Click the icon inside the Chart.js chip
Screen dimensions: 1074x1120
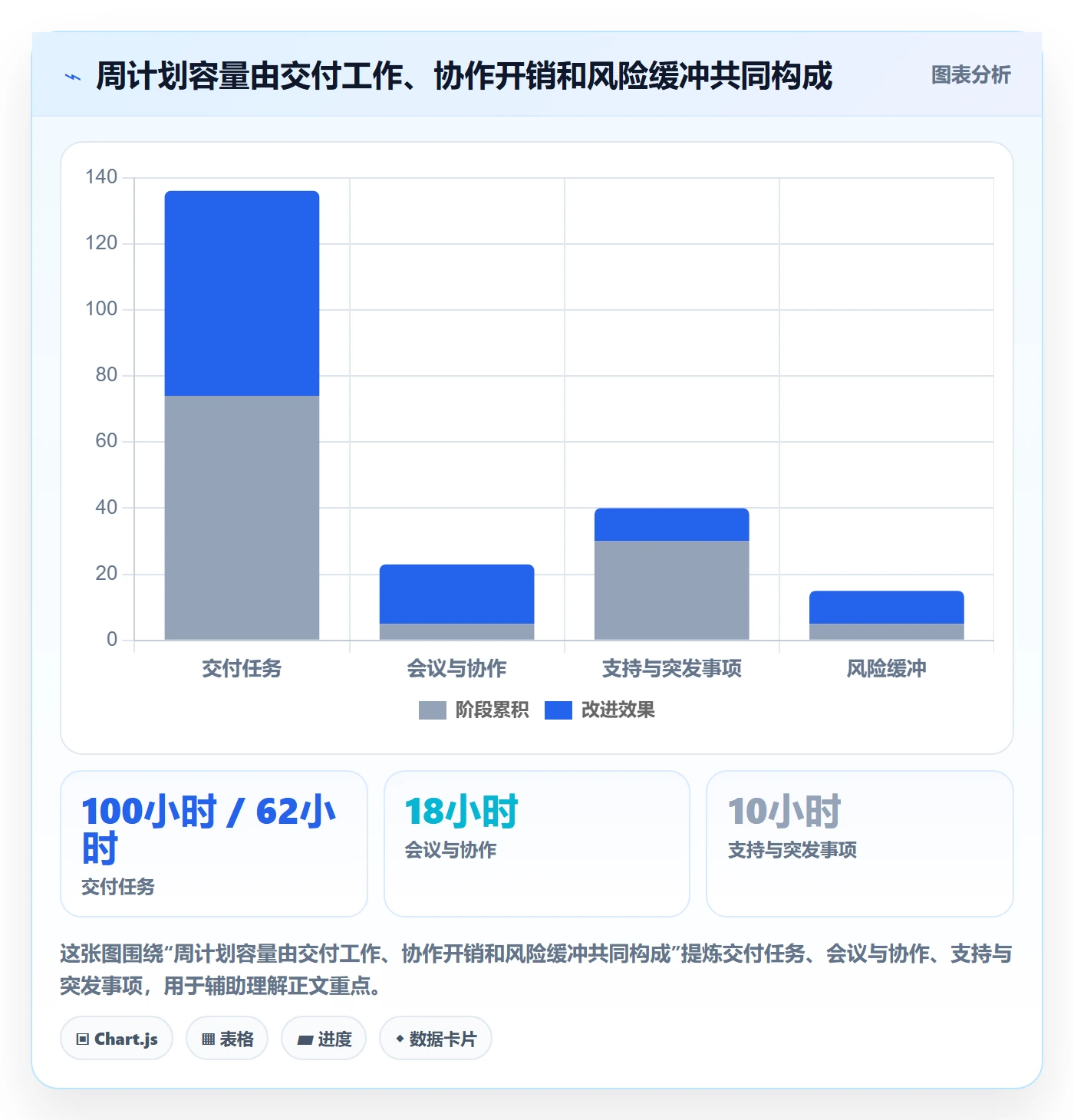(83, 1039)
